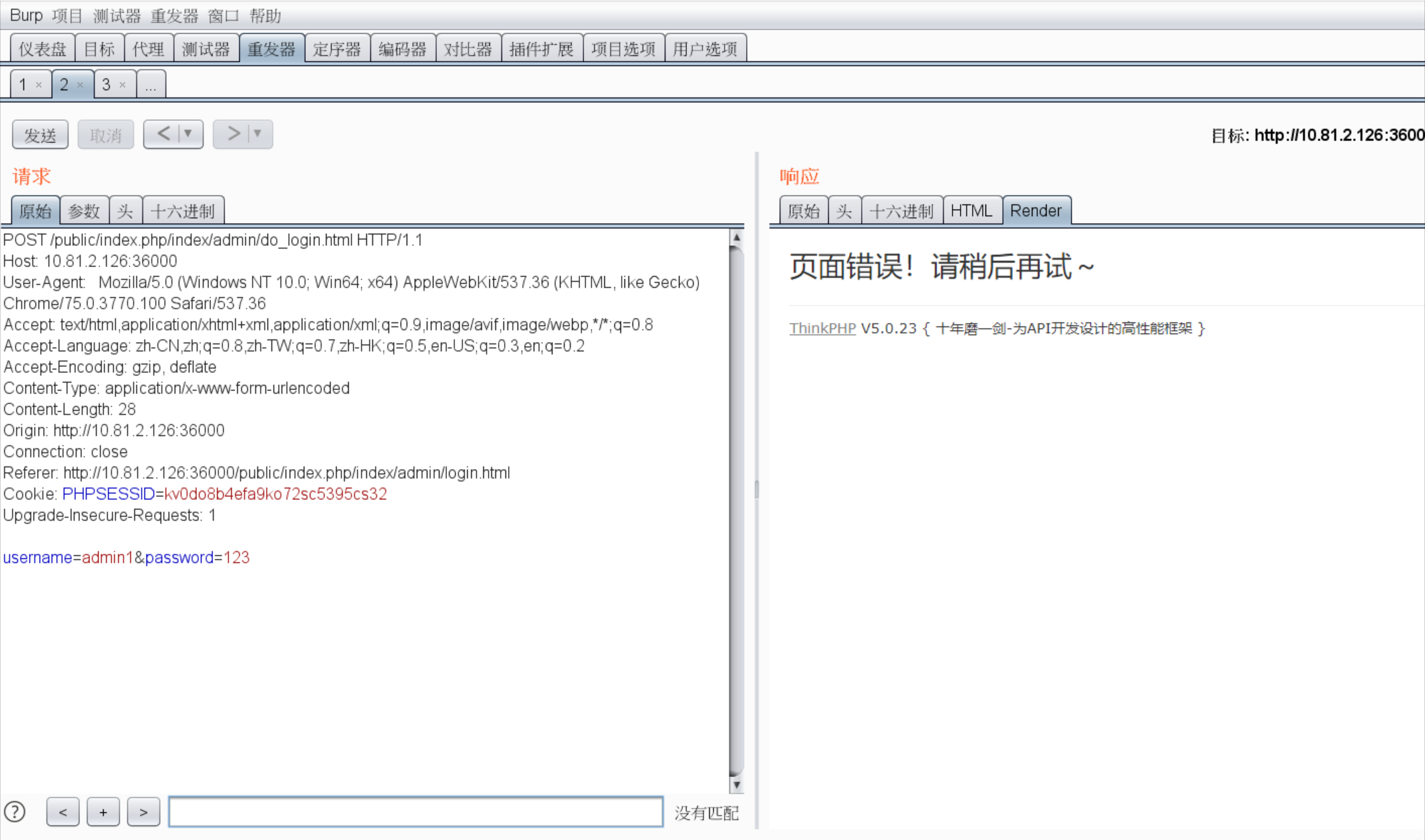Go back to previous request history
The height and width of the screenshot is (840, 1425).
tap(163, 134)
